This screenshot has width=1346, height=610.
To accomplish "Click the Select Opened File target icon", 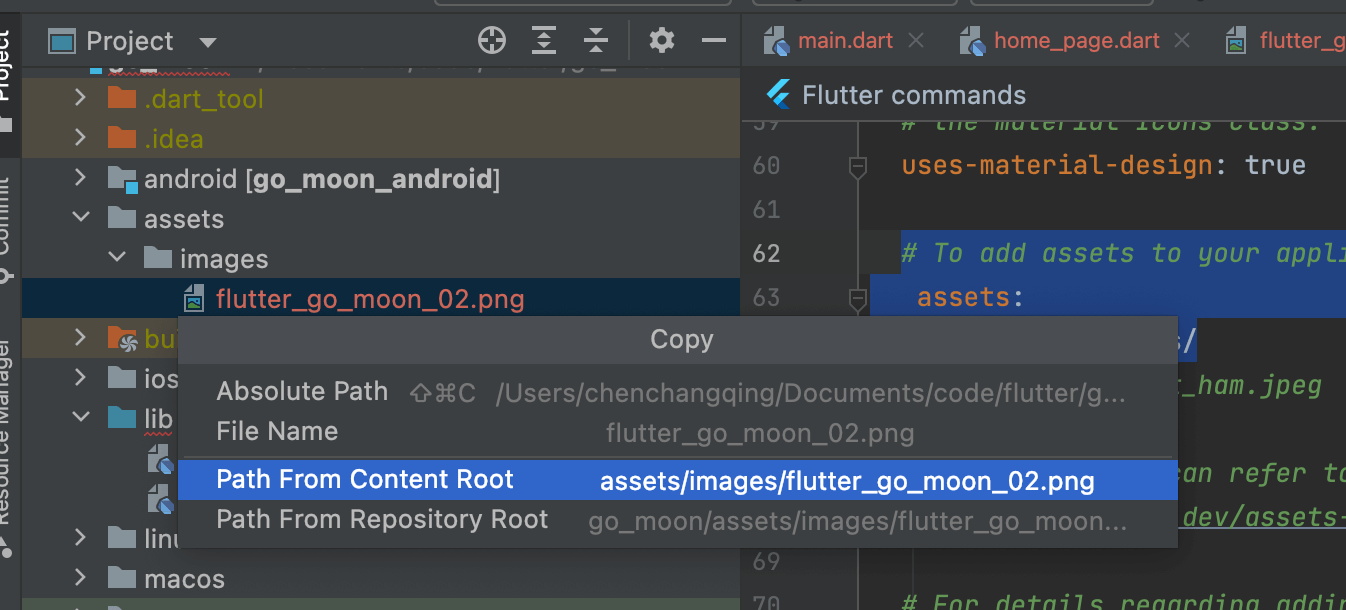I will click(x=491, y=41).
